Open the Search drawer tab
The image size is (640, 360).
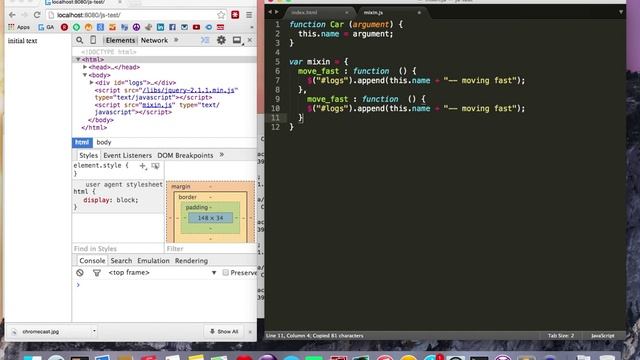[121, 261]
